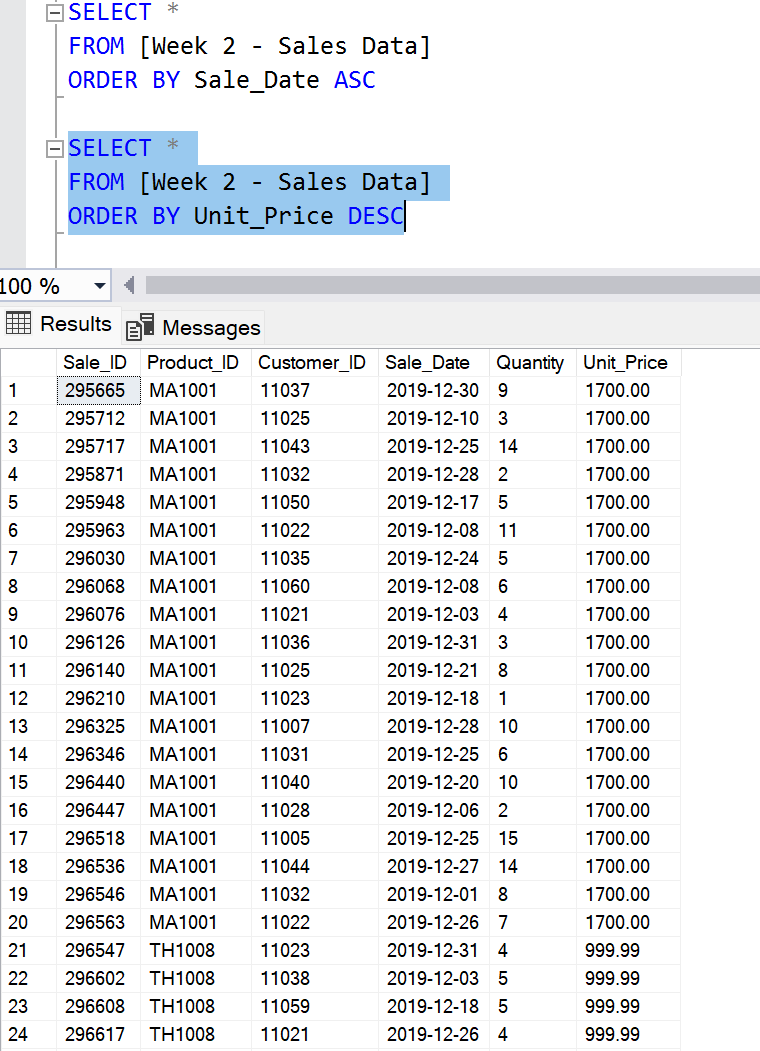The height and width of the screenshot is (1051, 760).
Task: Click Sale_ID 296608 cell
Action: pos(99,1006)
